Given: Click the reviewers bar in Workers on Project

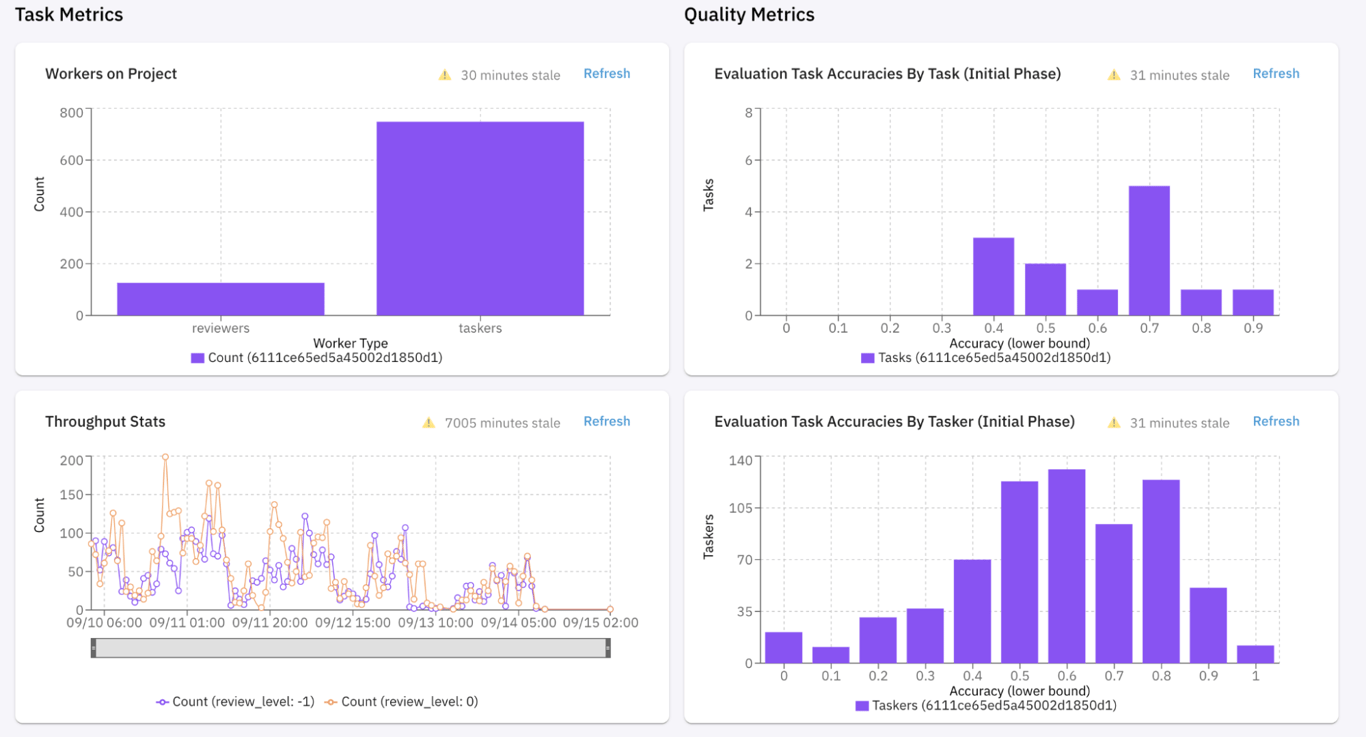Looking at the screenshot, I should tap(220, 299).
